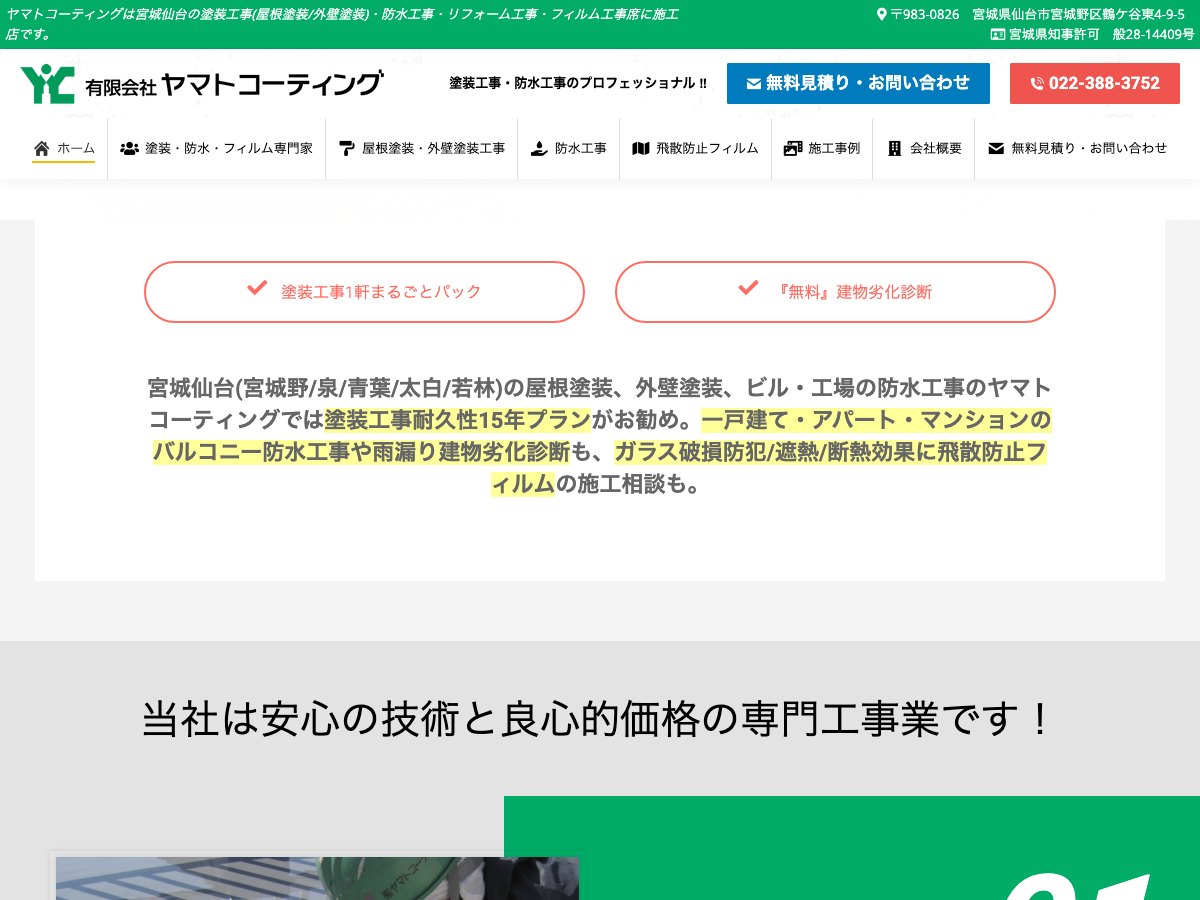This screenshot has height=900, width=1200.
Task: Click the checkmark icon on 塗装工事1軒まるごとパック
Action: tap(257, 288)
